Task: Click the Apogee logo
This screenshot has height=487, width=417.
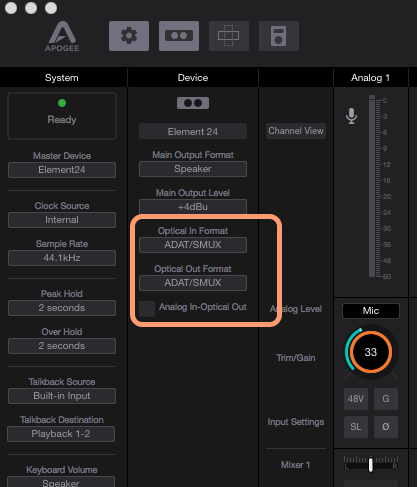Action: click(x=62, y=37)
